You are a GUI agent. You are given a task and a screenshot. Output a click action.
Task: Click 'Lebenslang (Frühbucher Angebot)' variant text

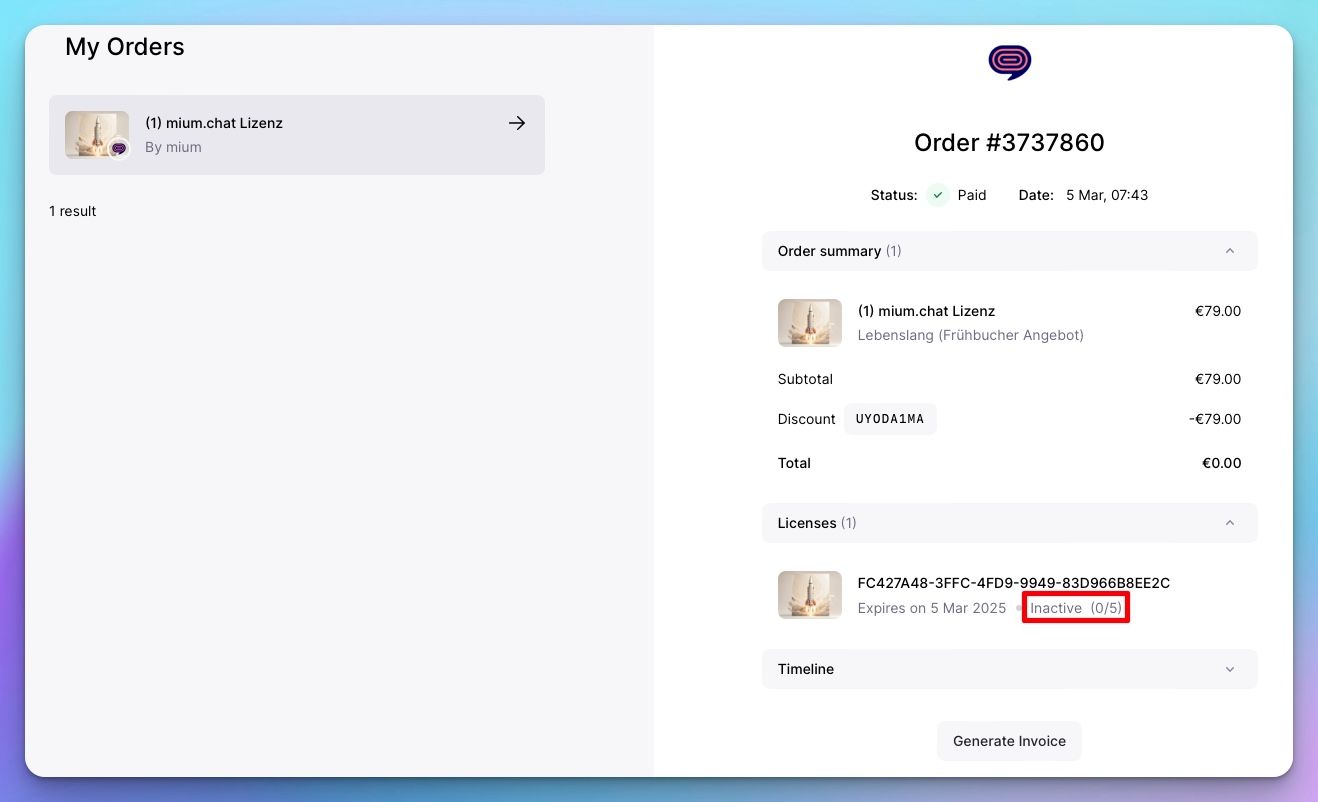971,335
